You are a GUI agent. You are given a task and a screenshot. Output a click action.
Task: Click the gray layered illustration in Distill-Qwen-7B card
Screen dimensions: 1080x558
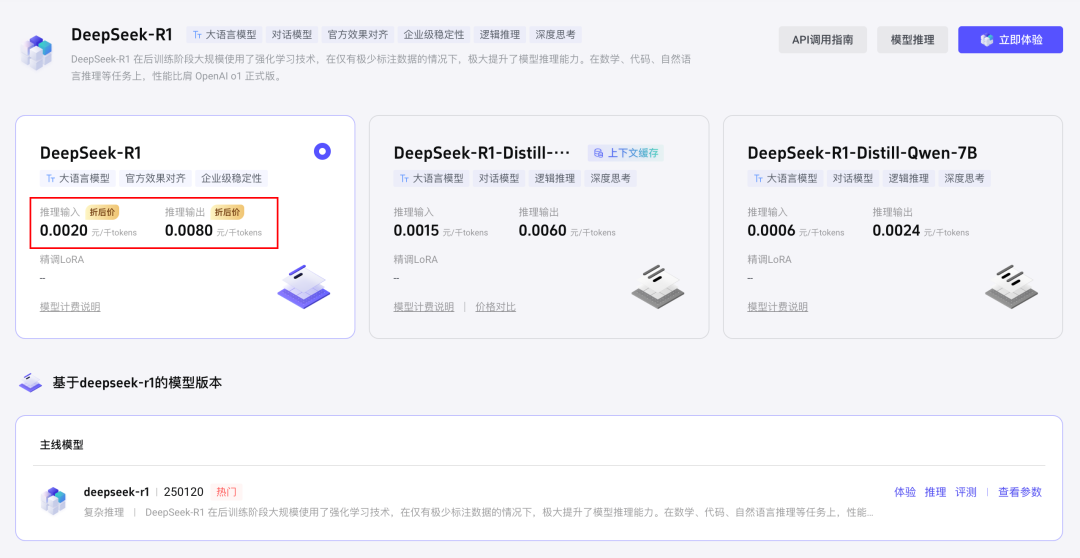point(1012,287)
